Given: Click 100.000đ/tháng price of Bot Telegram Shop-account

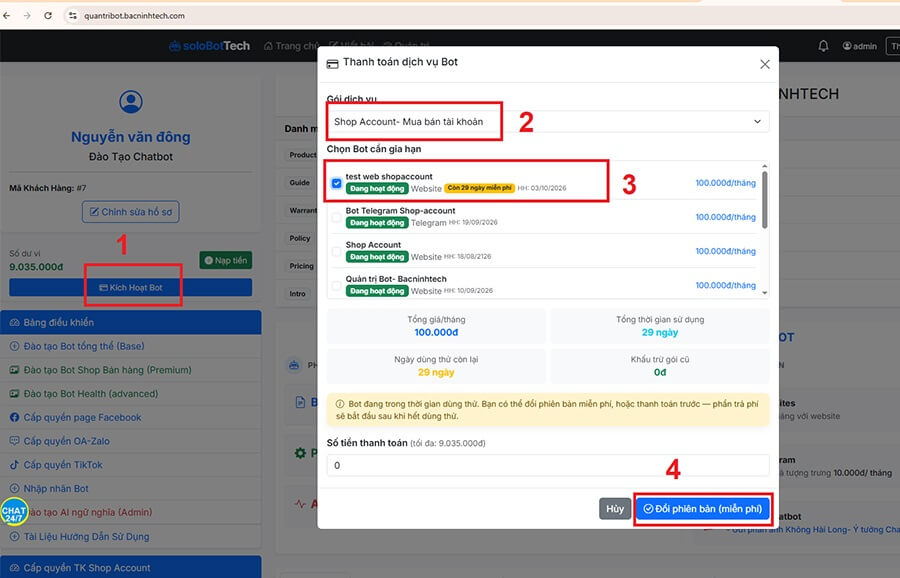Looking at the screenshot, I should tap(726, 217).
